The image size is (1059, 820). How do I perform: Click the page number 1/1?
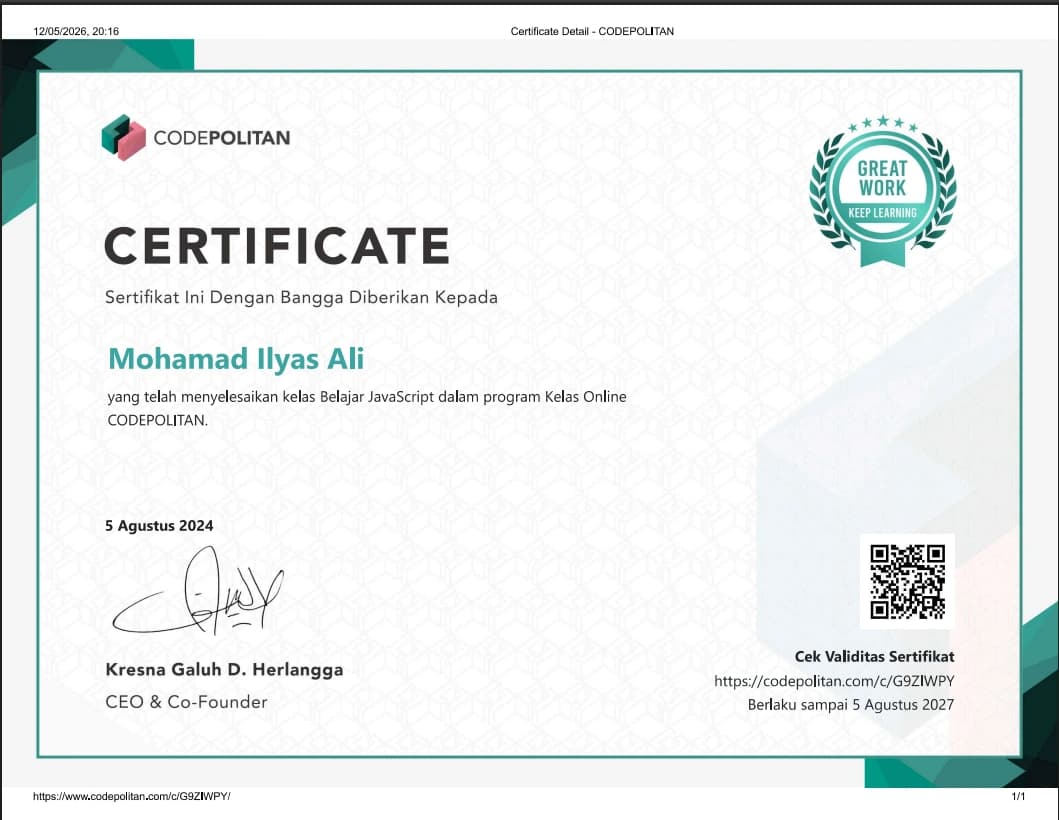[x=1018, y=796]
